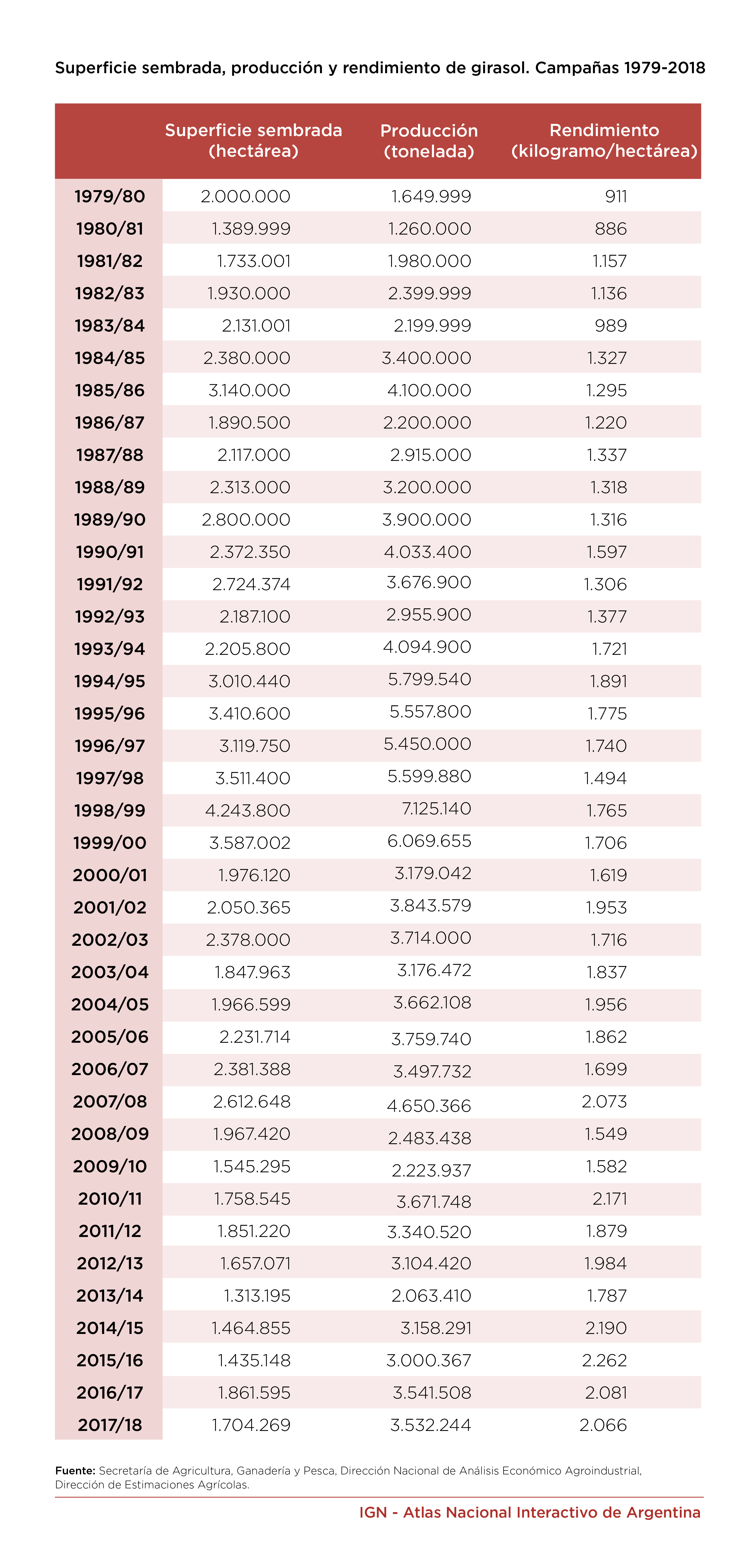This screenshot has height=1568, width=754.
Task: Select the Producción (tonelada) column header
Action: (429, 141)
